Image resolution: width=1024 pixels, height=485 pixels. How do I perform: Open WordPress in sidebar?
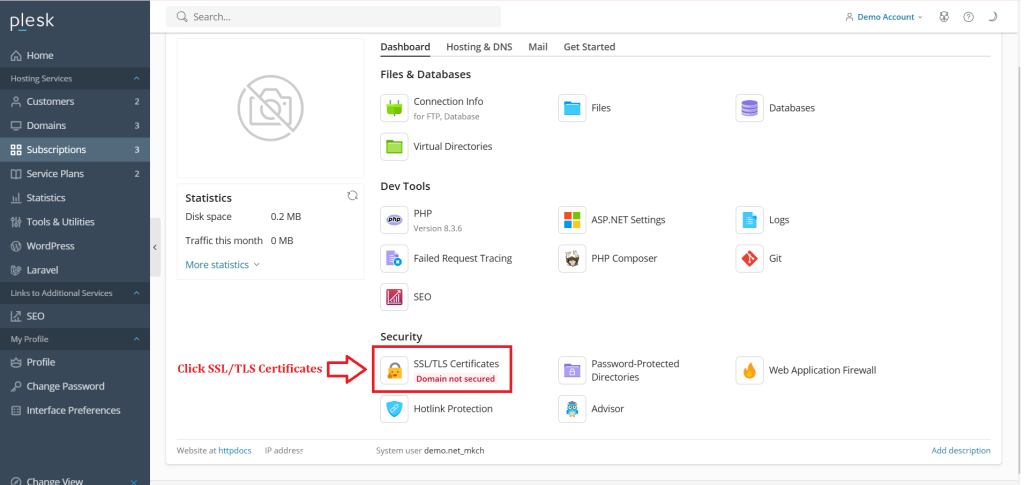click(x=75, y=246)
